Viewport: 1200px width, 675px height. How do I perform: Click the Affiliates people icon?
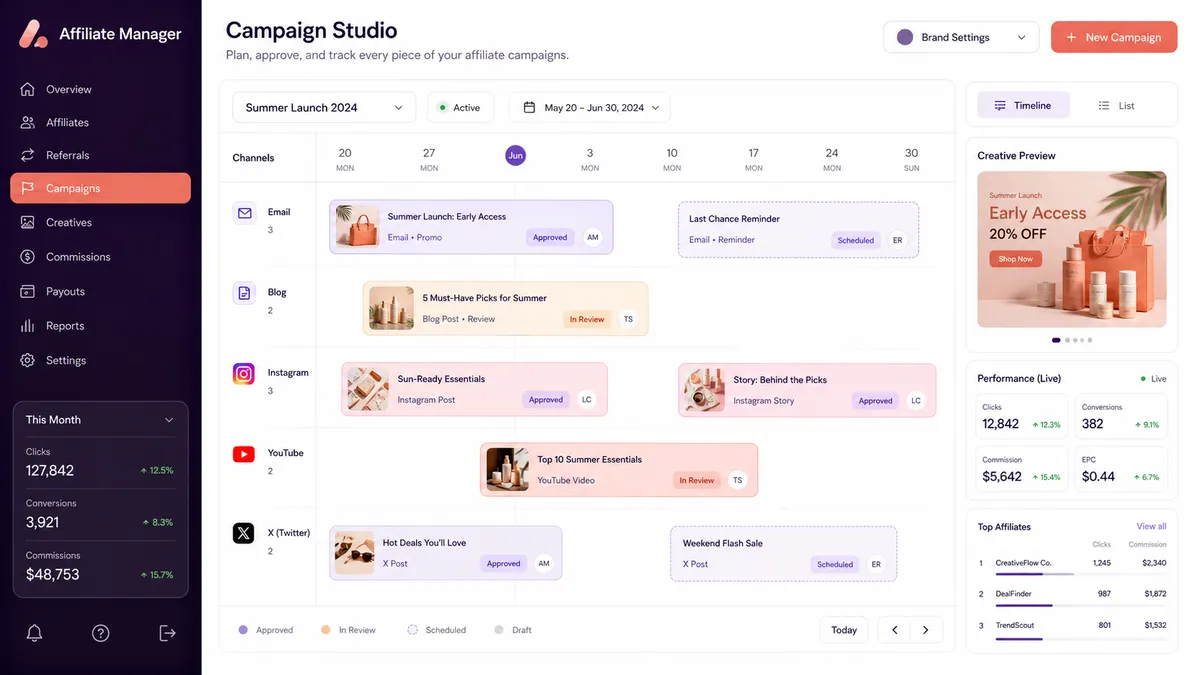pyautogui.click(x=27, y=122)
